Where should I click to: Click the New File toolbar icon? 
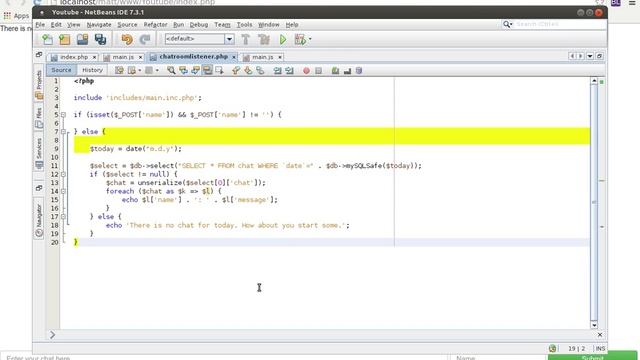point(48,40)
